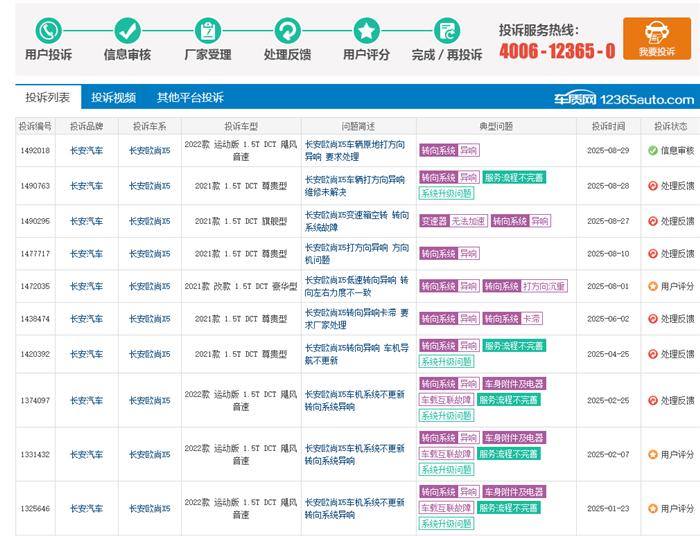This screenshot has height=536, width=700.
Task: Click the 用户评分 status icon for complaint 1472035
Action: point(653,286)
